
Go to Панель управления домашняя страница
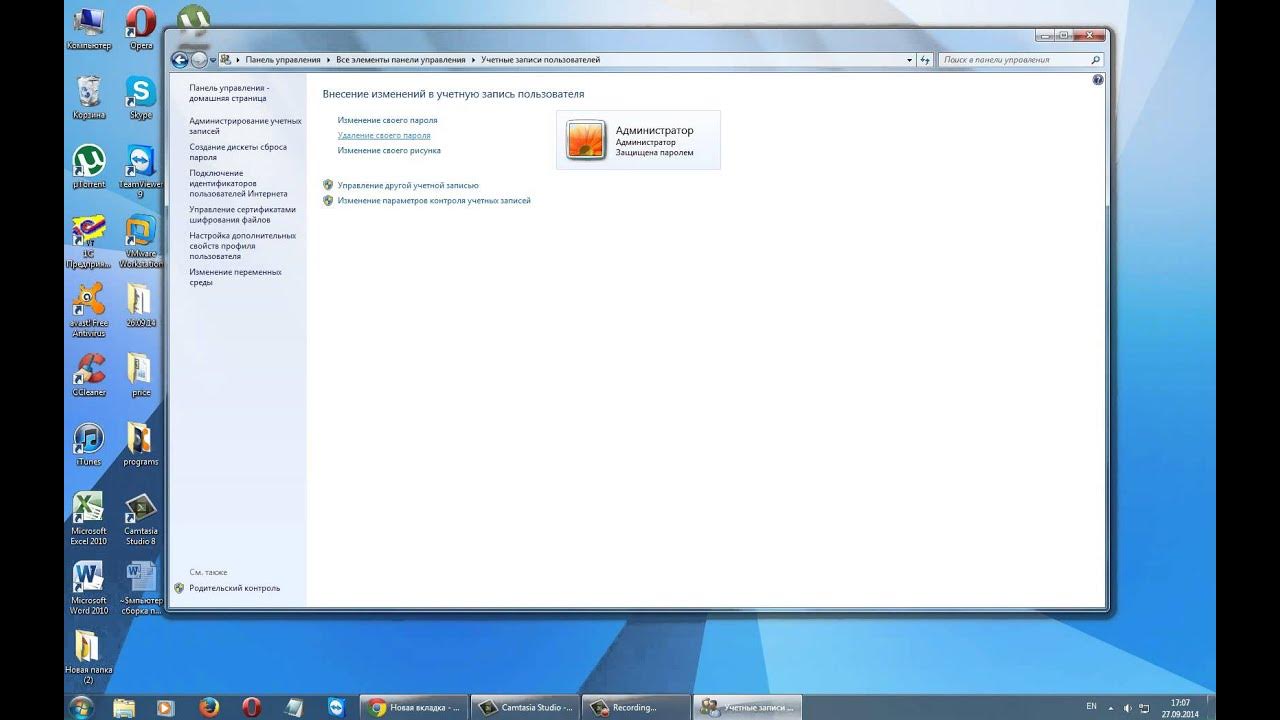[x=229, y=93]
